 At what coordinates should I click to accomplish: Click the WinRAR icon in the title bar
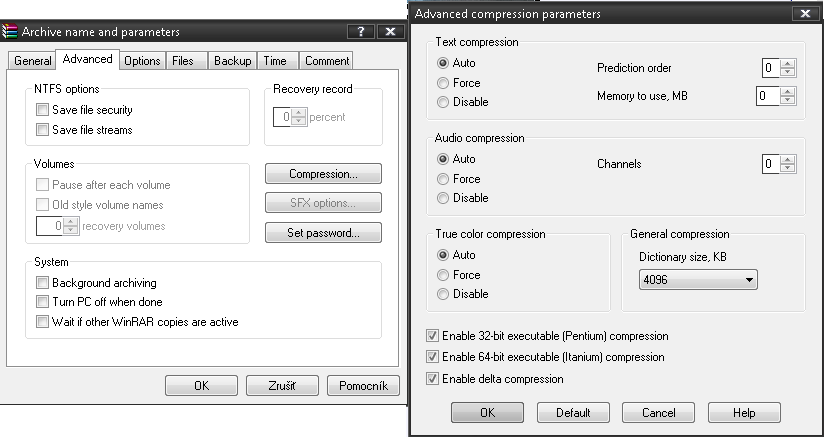tap(11, 32)
